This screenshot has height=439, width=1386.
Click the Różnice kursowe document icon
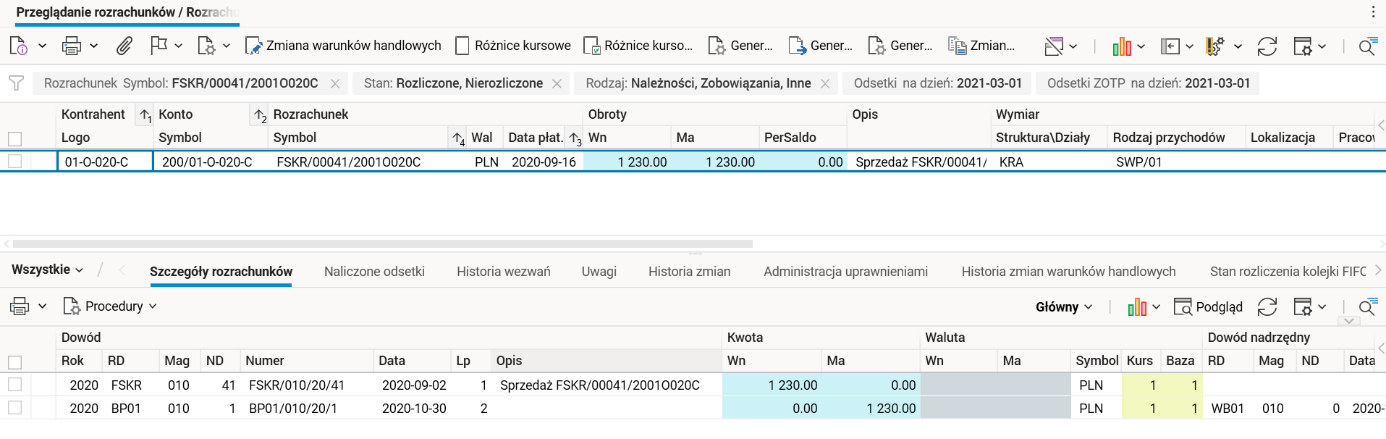tap(462, 46)
